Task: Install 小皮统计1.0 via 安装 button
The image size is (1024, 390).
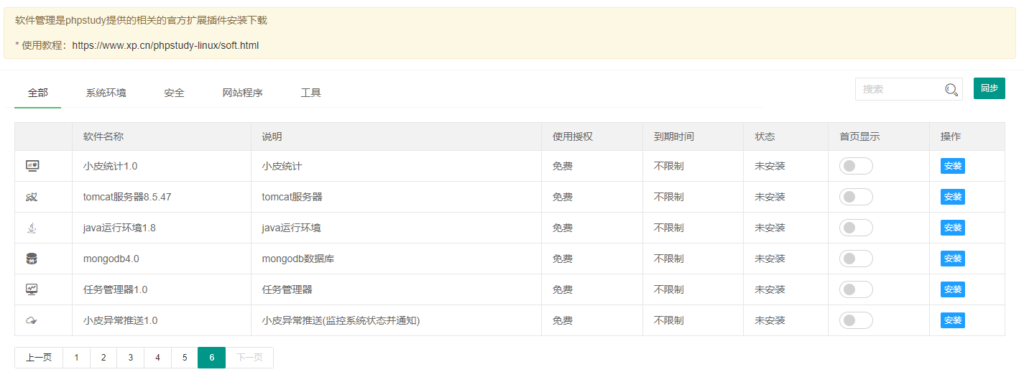Action: click(953, 166)
